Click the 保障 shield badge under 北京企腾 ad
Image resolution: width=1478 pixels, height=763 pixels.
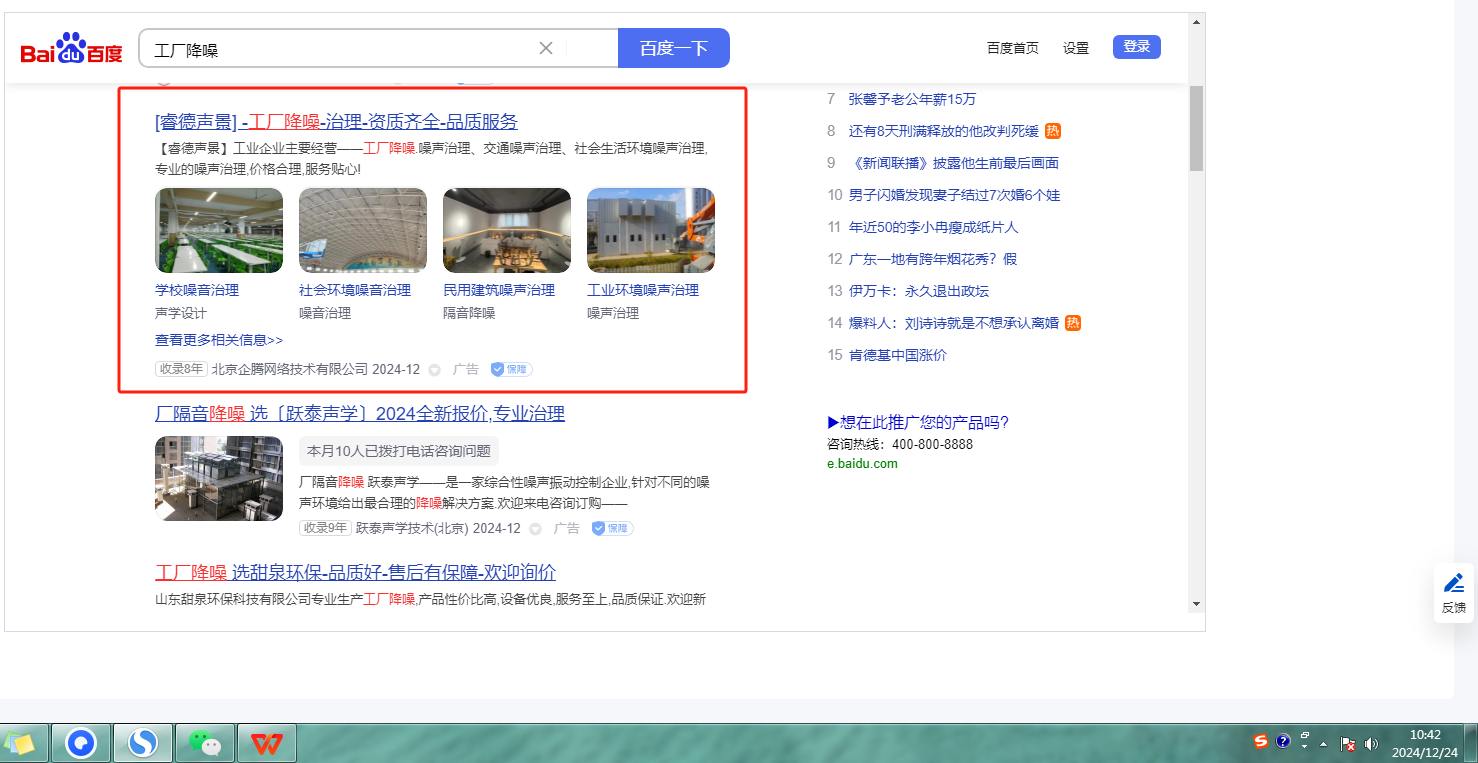pyautogui.click(x=511, y=369)
